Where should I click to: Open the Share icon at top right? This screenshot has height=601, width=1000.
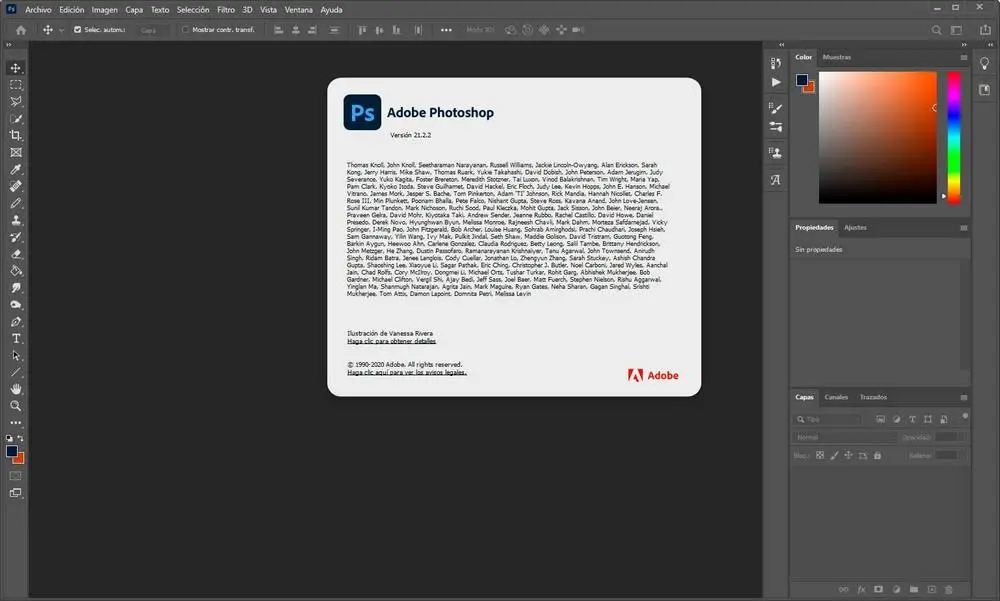985,30
